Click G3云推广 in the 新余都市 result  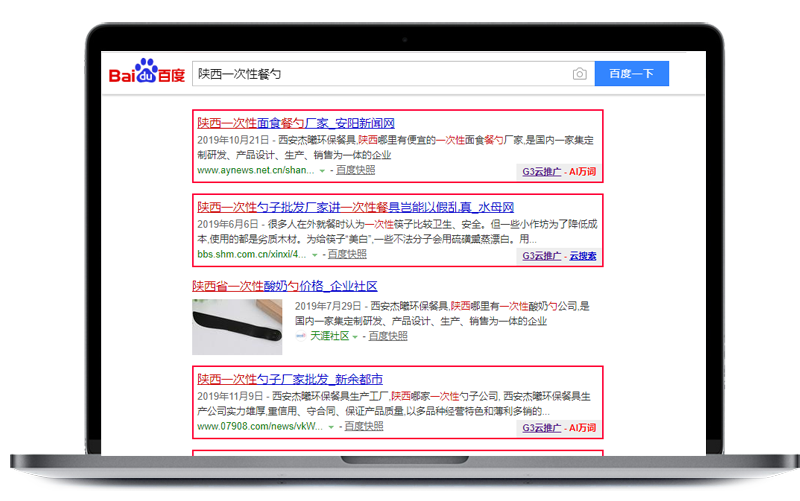click(x=541, y=428)
